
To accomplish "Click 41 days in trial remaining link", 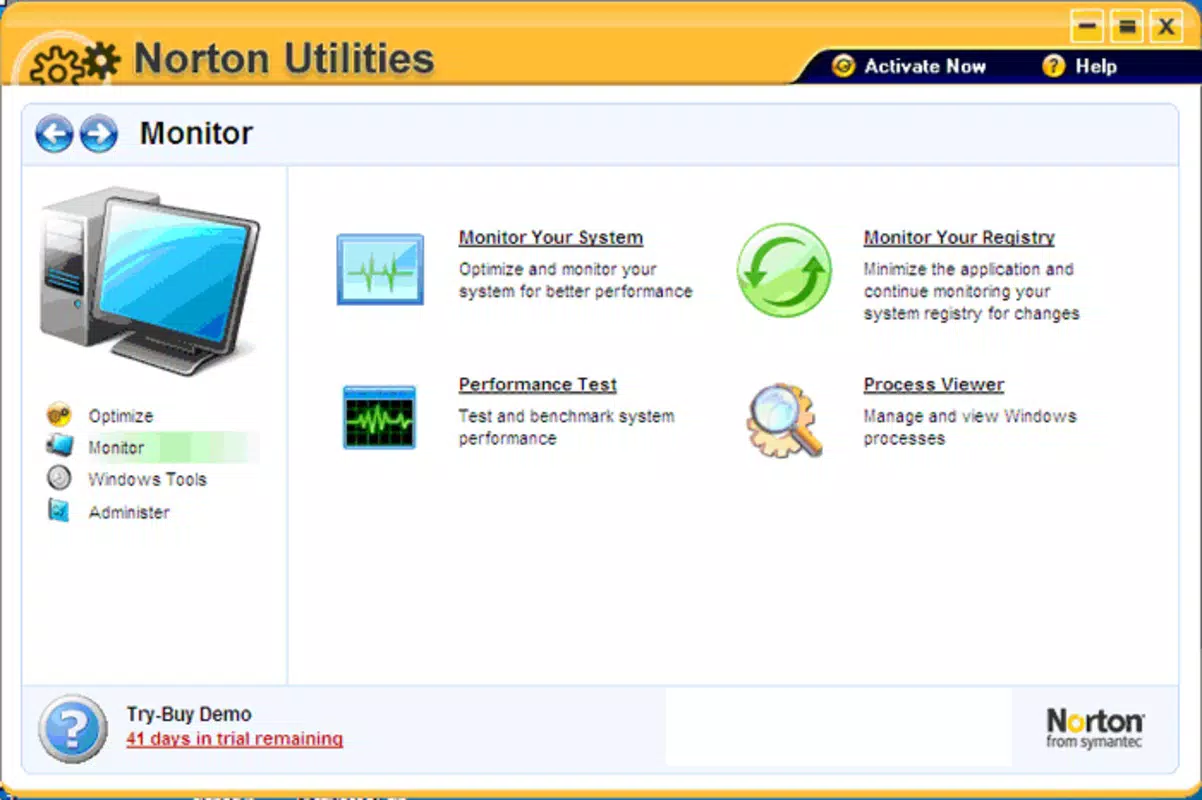I will coord(235,740).
